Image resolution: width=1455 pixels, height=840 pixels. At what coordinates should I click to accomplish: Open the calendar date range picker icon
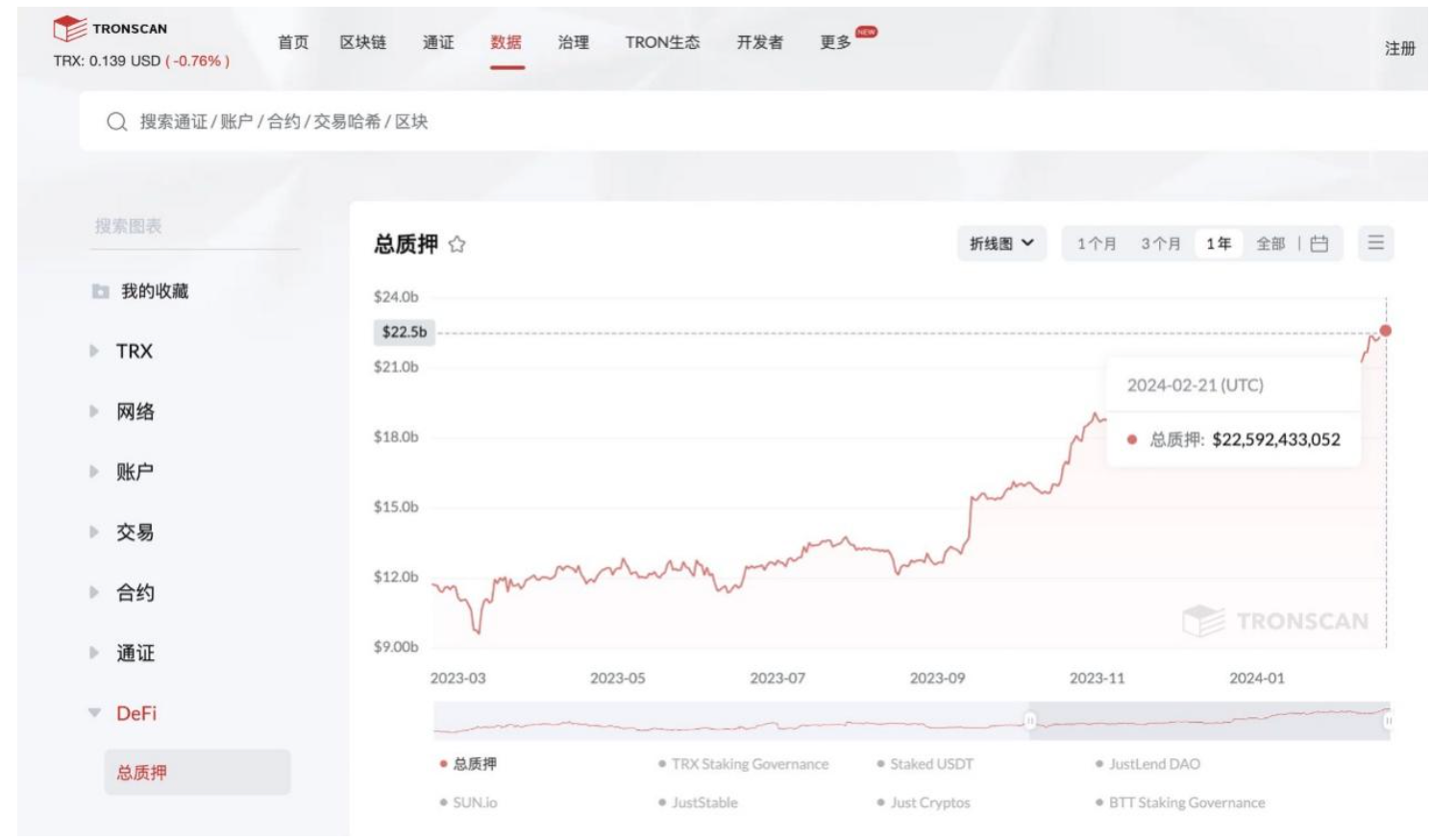point(1319,244)
